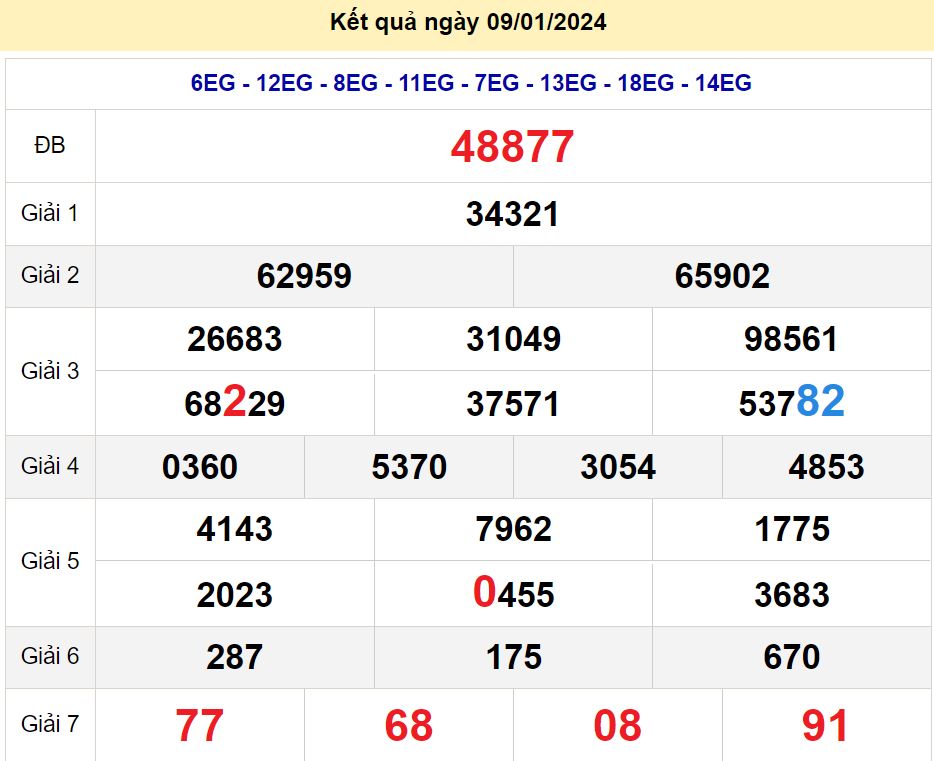Click the results date header 09/01/2024

[x=468, y=22]
